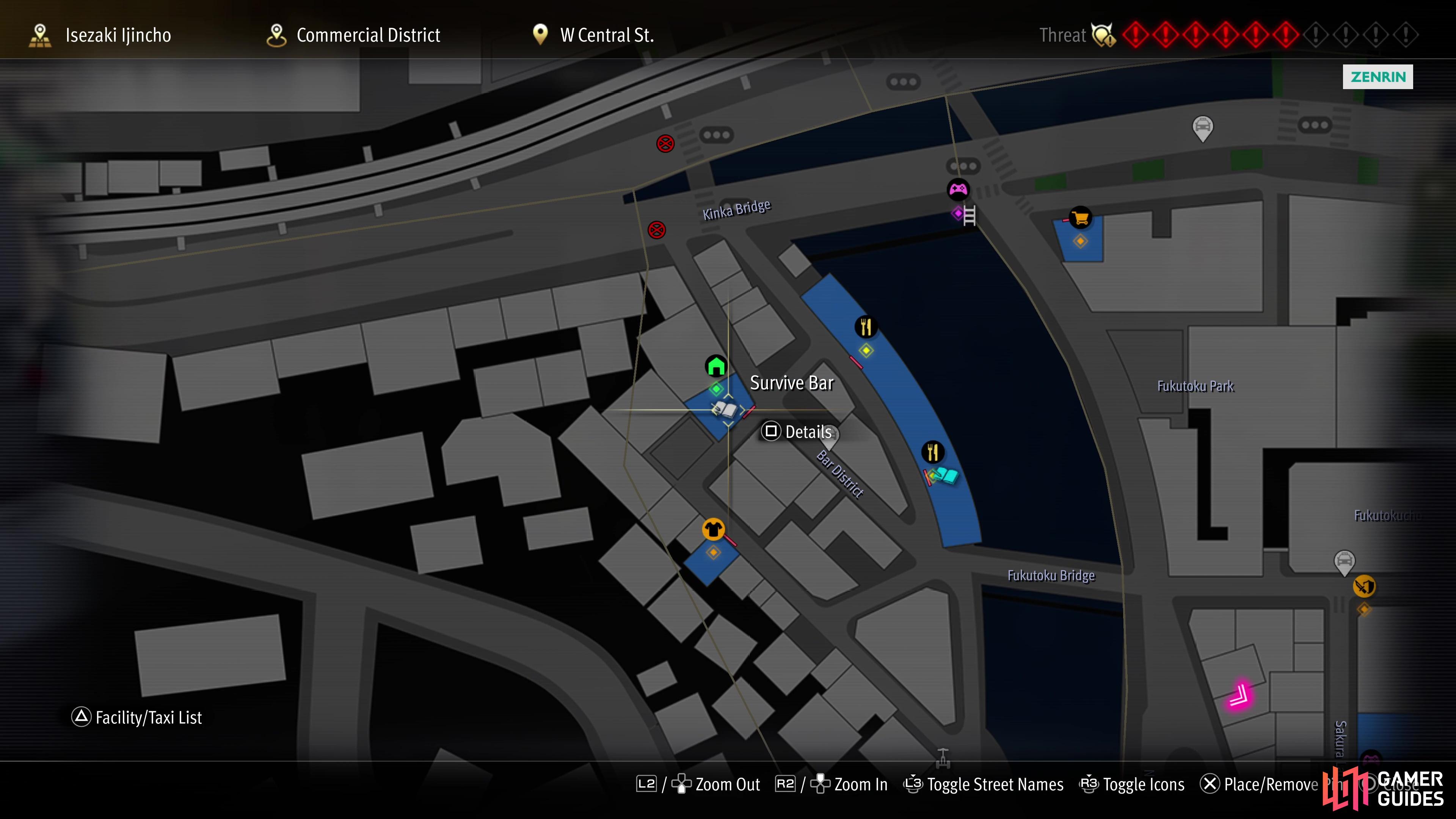The height and width of the screenshot is (819, 1456).
Task: Open the Facility/Taxi List
Action: point(137,717)
